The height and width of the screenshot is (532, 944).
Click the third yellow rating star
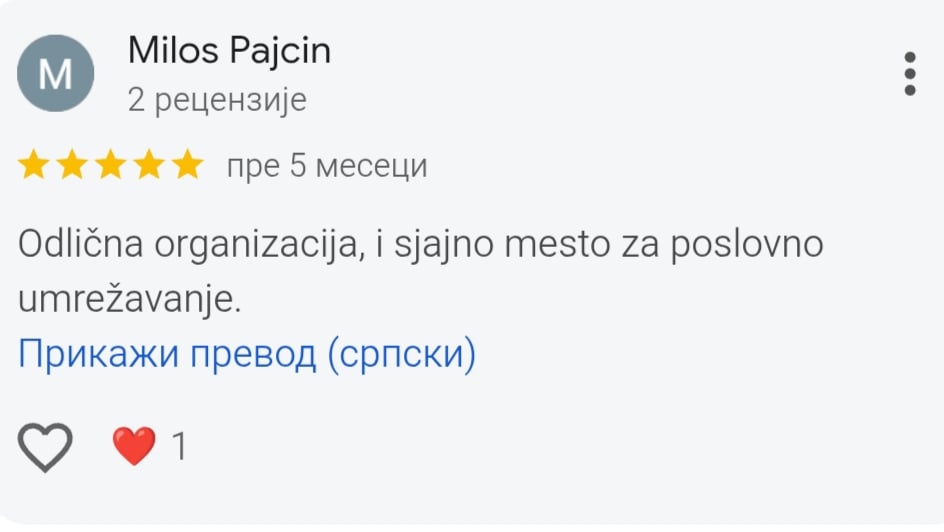(110, 165)
